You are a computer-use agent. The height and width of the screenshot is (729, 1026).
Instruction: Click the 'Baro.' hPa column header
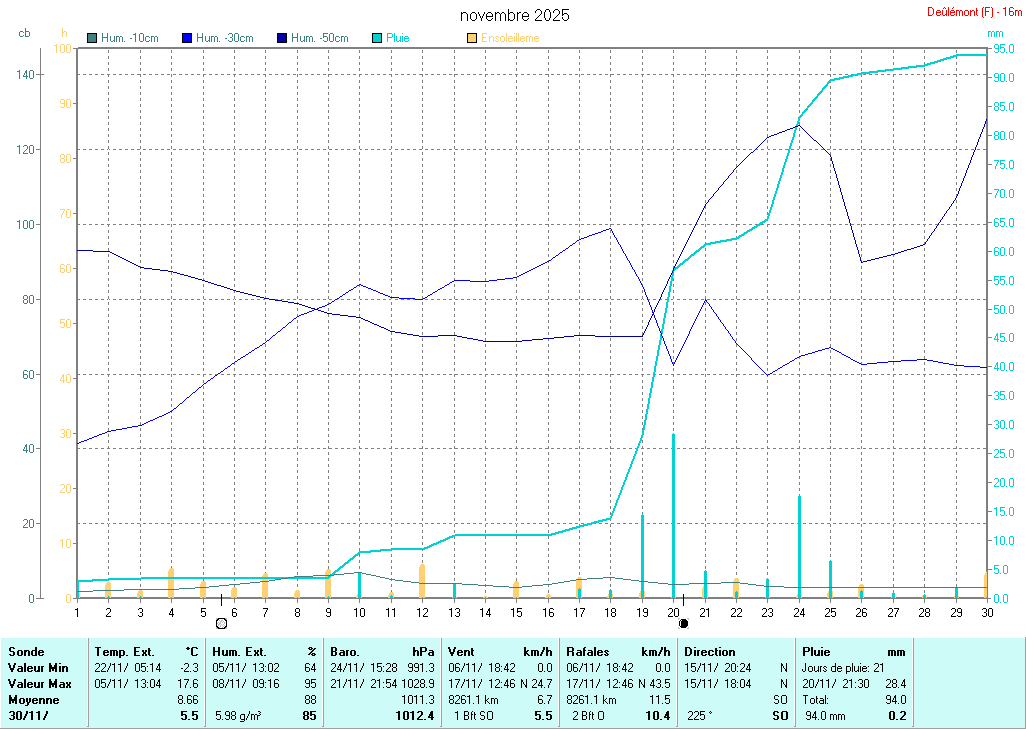click(347, 651)
